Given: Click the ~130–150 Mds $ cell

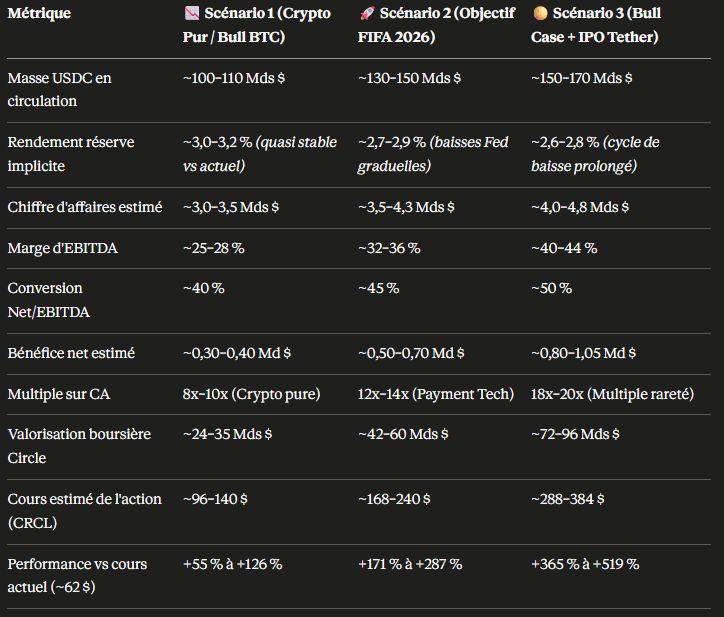Looking at the screenshot, I should 410,78.
